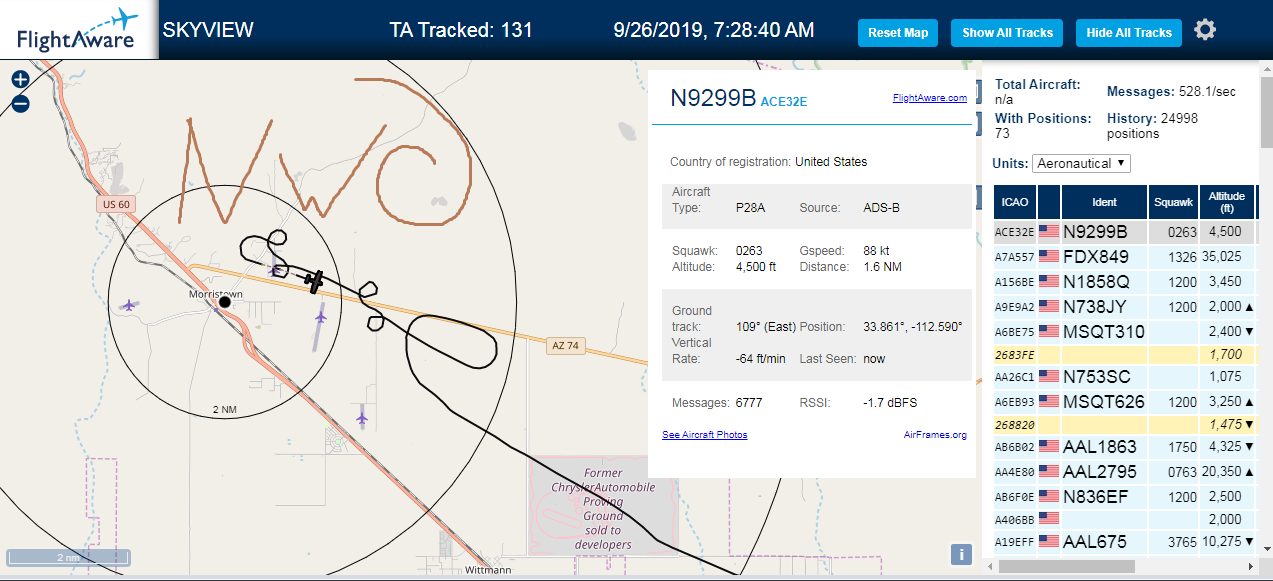
Task: Zoom out the map with minus icon
Action: click(x=20, y=102)
